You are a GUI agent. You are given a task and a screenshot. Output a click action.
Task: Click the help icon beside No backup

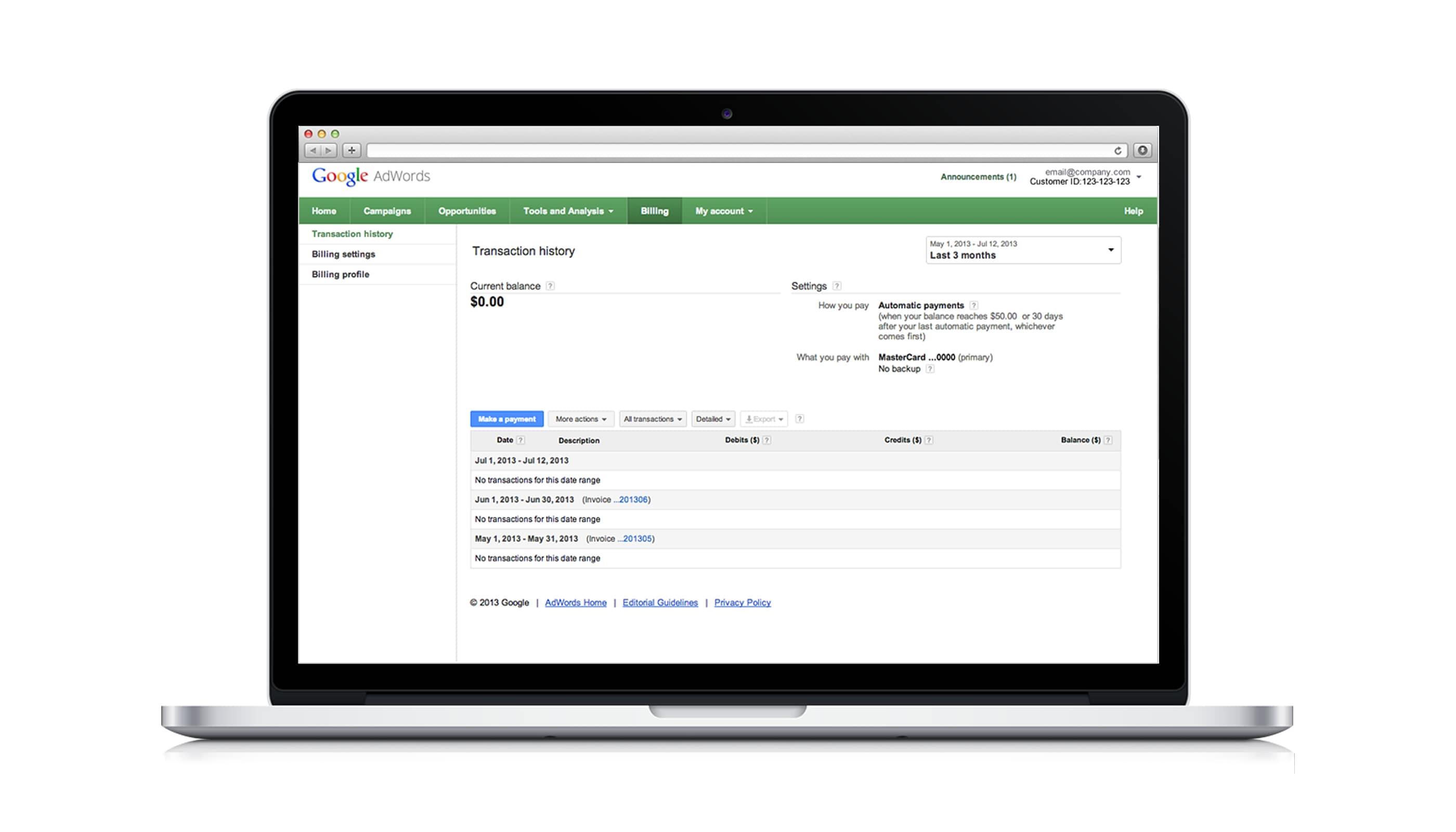(x=930, y=369)
